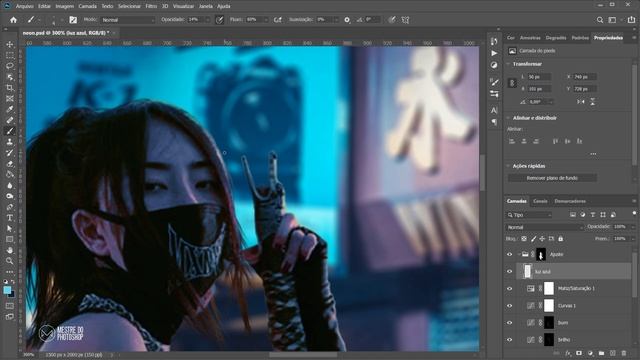Click the Home icon in options bar
This screenshot has width=640, height=360.
coord(13,20)
